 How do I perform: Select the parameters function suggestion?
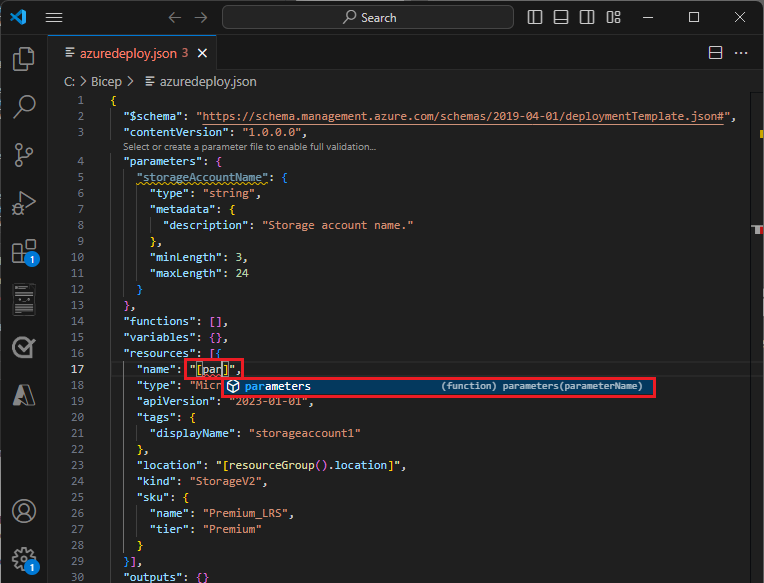pyautogui.click(x=439, y=386)
